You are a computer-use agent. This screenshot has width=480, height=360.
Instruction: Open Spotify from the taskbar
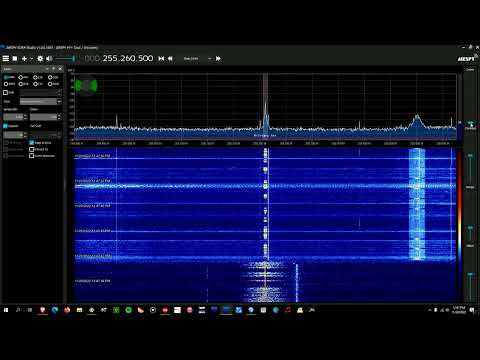pyautogui.click(x=128, y=310)
